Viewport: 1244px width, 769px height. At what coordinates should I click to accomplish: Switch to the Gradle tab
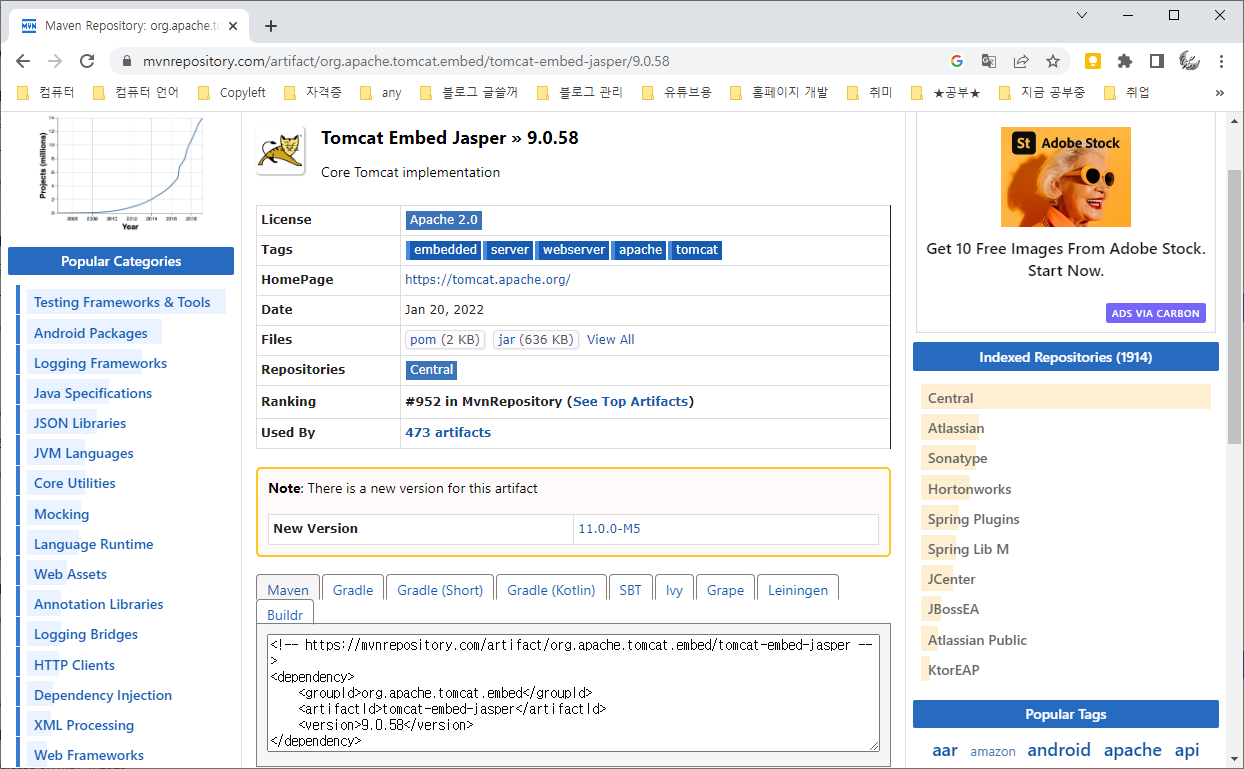[x=353, y=589]
